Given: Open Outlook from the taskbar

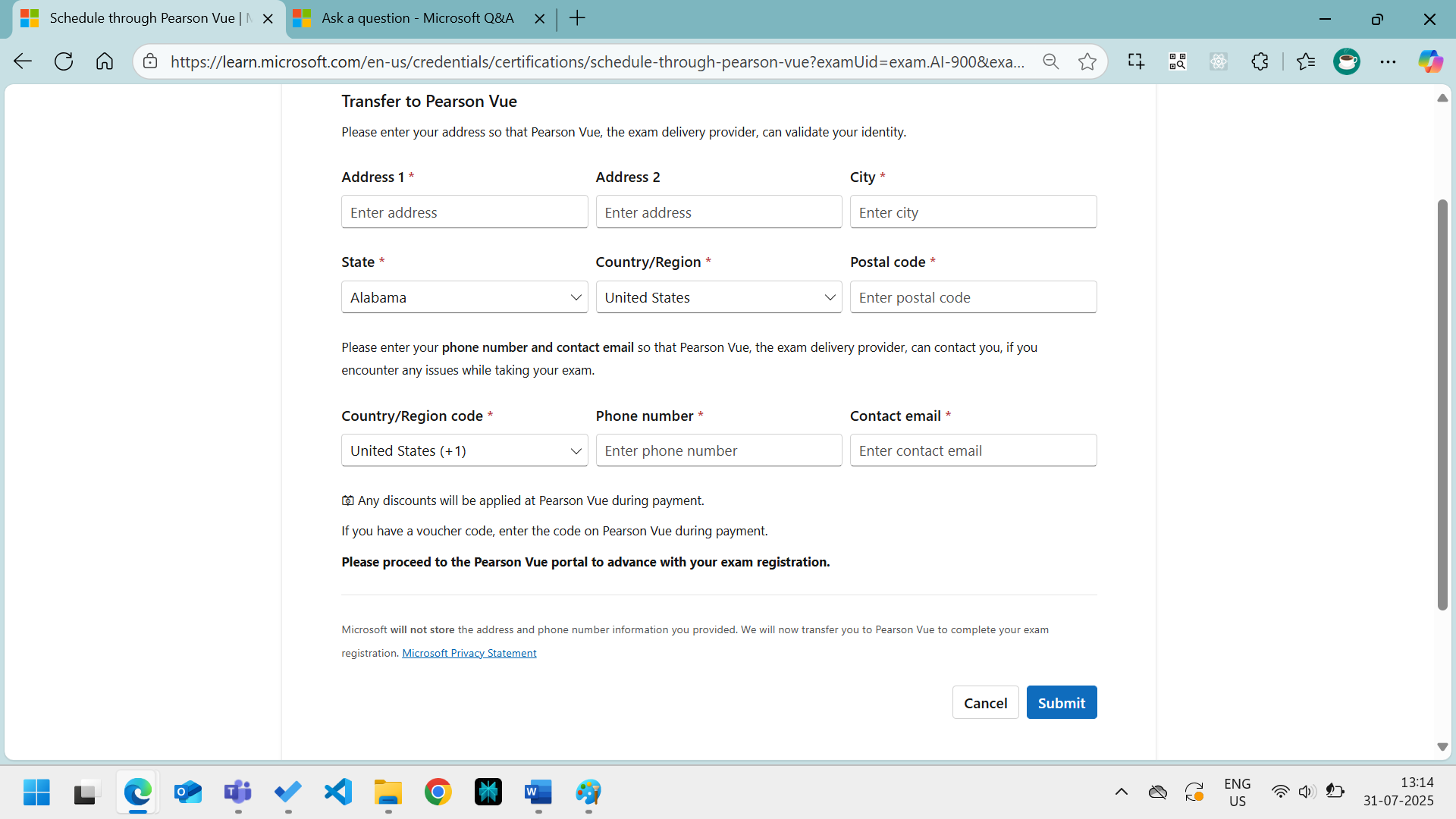Looking at the screenshot, I should click(x=187, y=792).
